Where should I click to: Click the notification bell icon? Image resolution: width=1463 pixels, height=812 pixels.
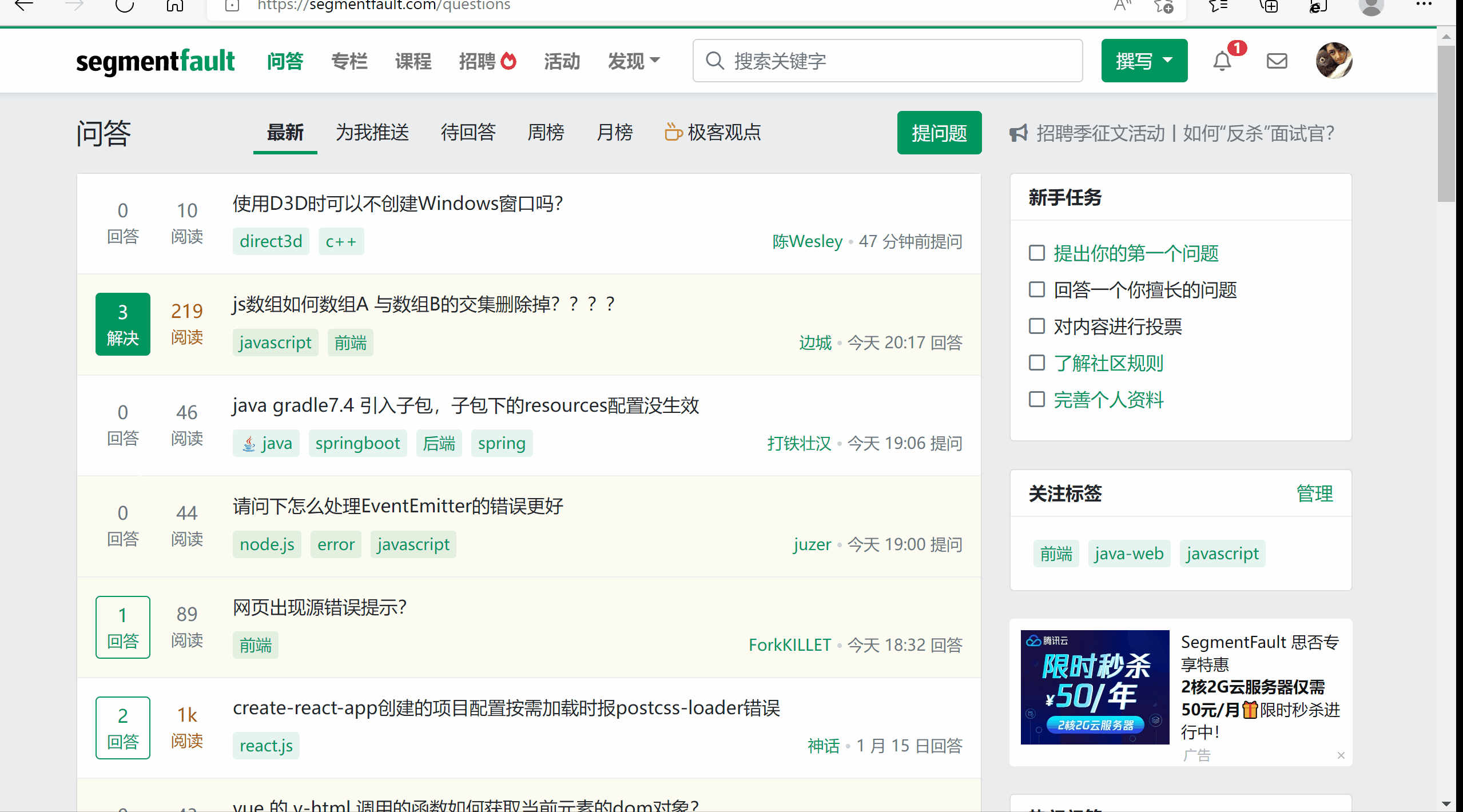(x=1222, y=61)
